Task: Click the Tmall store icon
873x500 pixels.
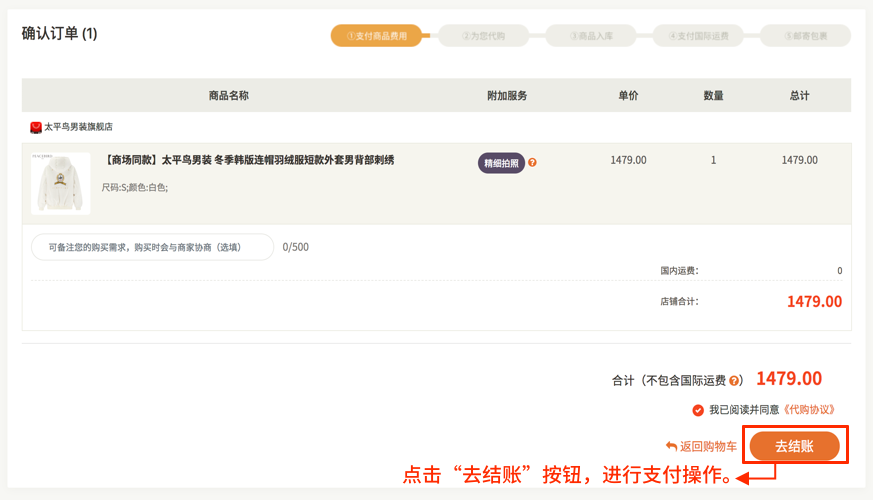Action: point(36,128)
